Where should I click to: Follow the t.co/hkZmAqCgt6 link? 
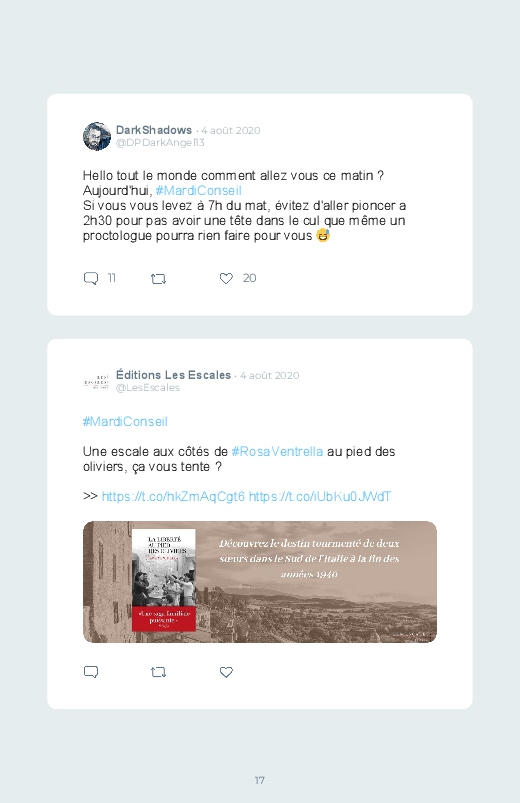173,496
